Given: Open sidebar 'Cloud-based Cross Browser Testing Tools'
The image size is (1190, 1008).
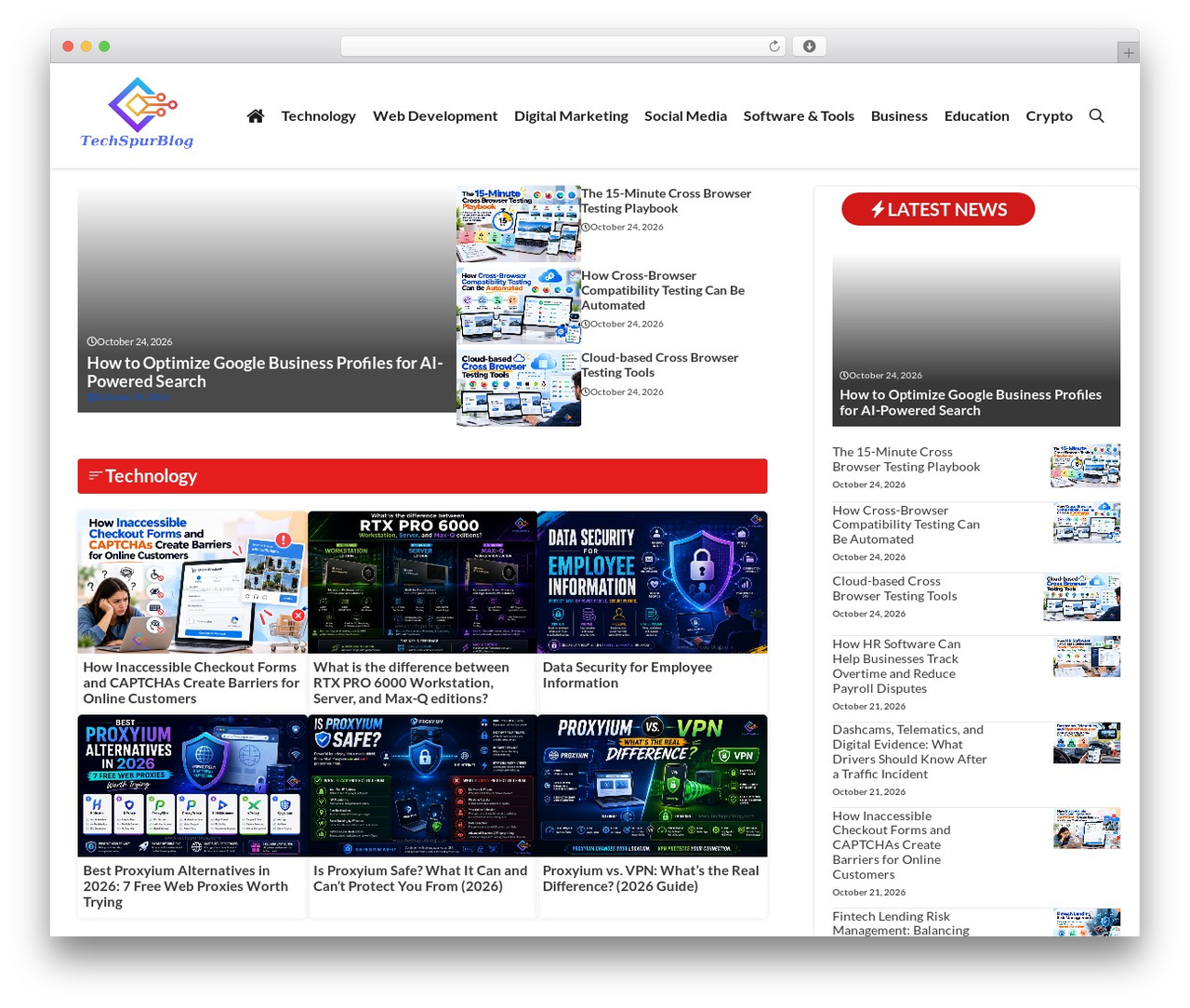Looking at the screenshot, I should [894, 589].
